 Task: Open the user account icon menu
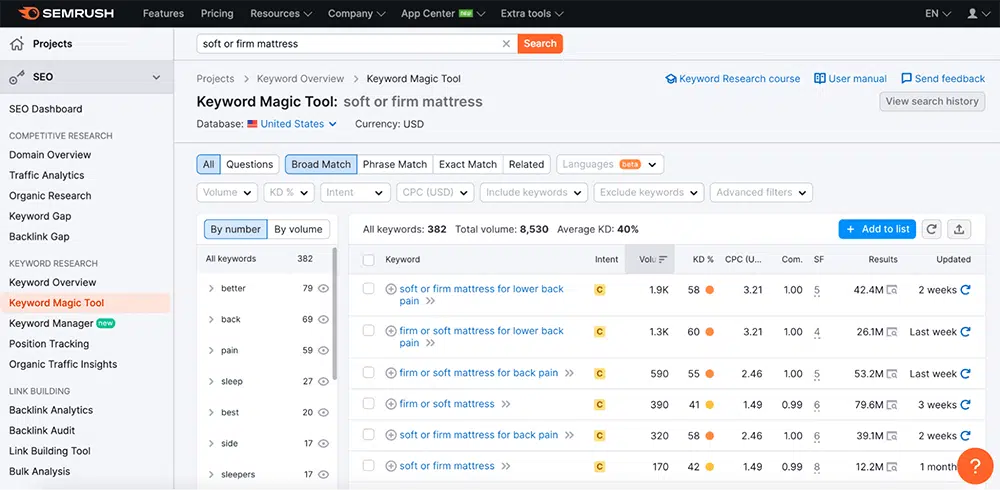(978, 13)
